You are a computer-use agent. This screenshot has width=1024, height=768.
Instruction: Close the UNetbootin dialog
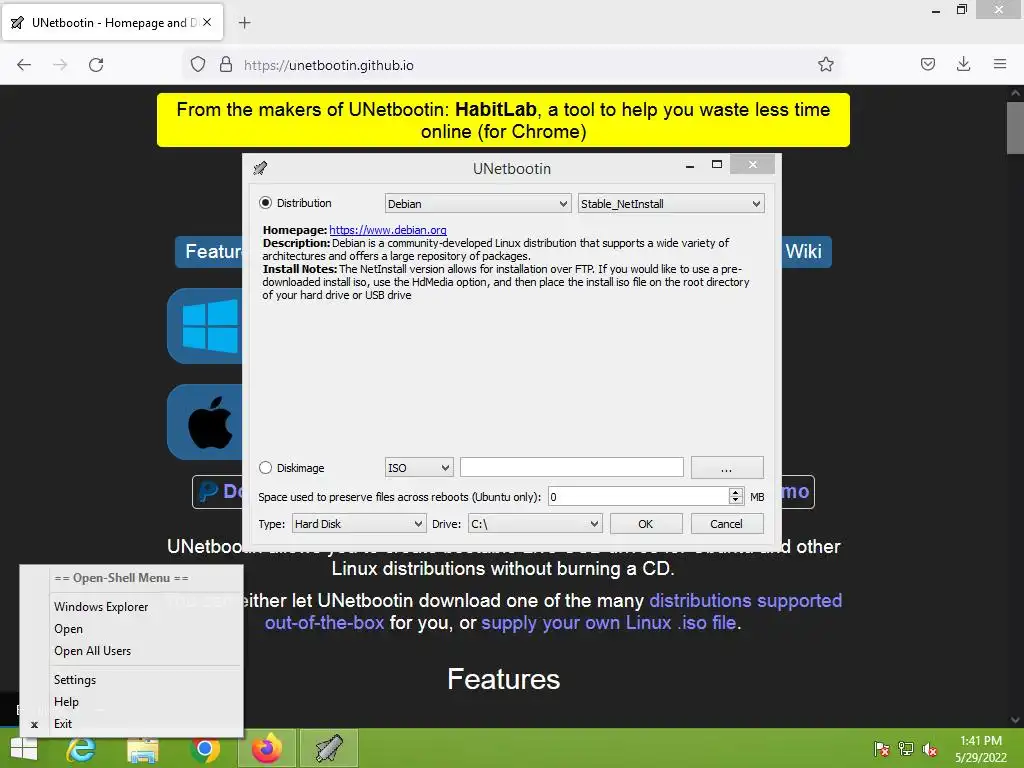752,165
